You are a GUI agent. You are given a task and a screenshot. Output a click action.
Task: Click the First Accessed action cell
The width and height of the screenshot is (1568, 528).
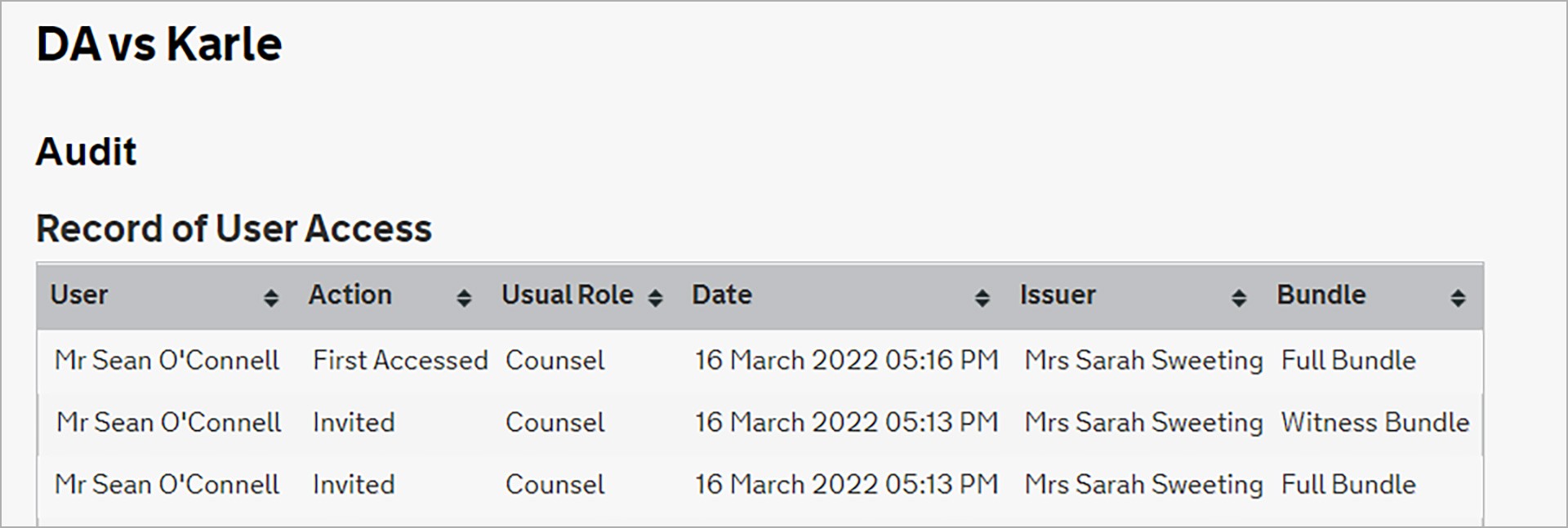(x=400, y=360)
